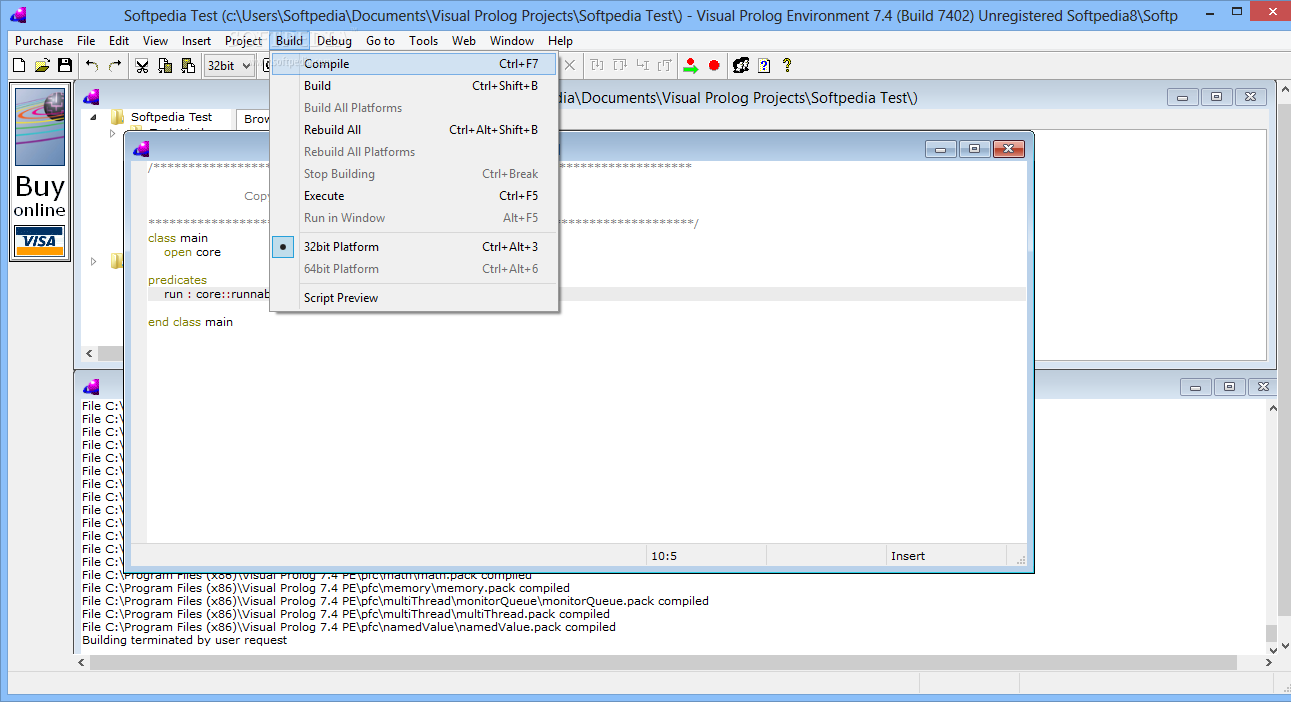The image size is (1291, 702).
Task: Click the third debug step icon
Action: click(x=643, y=65)
